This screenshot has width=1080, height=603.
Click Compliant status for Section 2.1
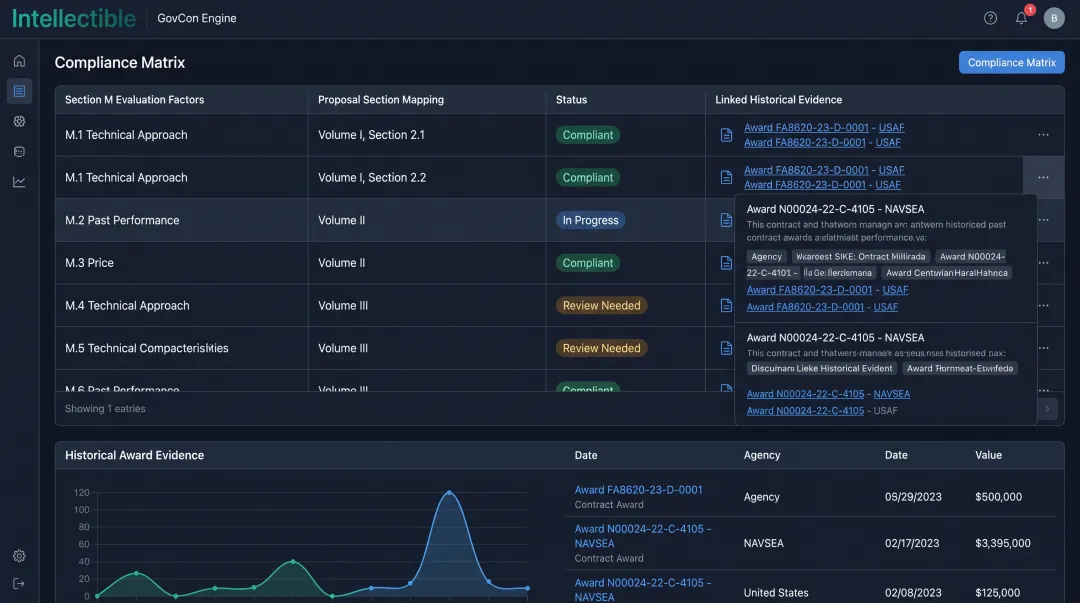coord(588,135)
